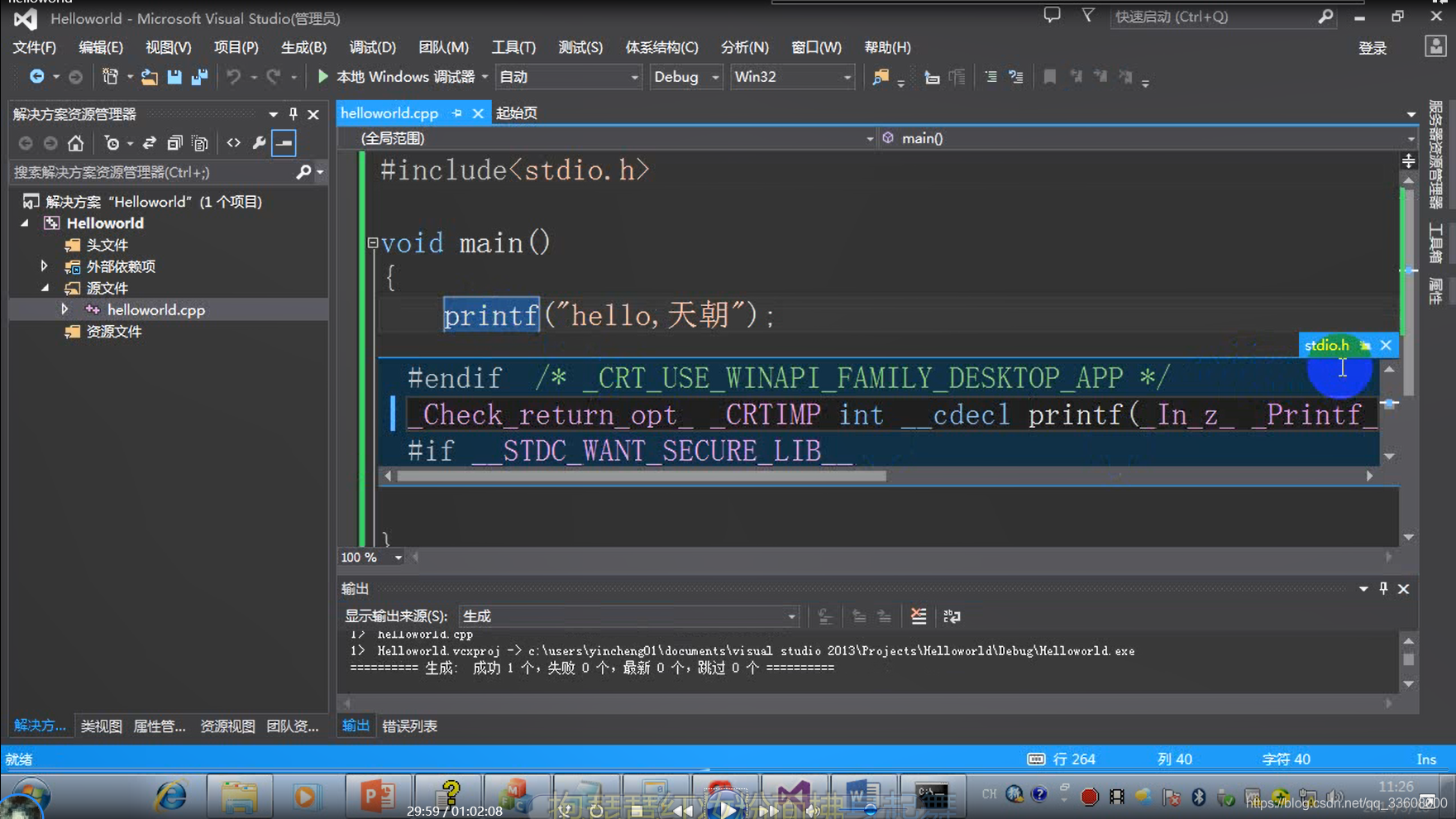Click the Sync with Active Document icon
This screenshot has width=1456, height=819.
click(150, 143)
